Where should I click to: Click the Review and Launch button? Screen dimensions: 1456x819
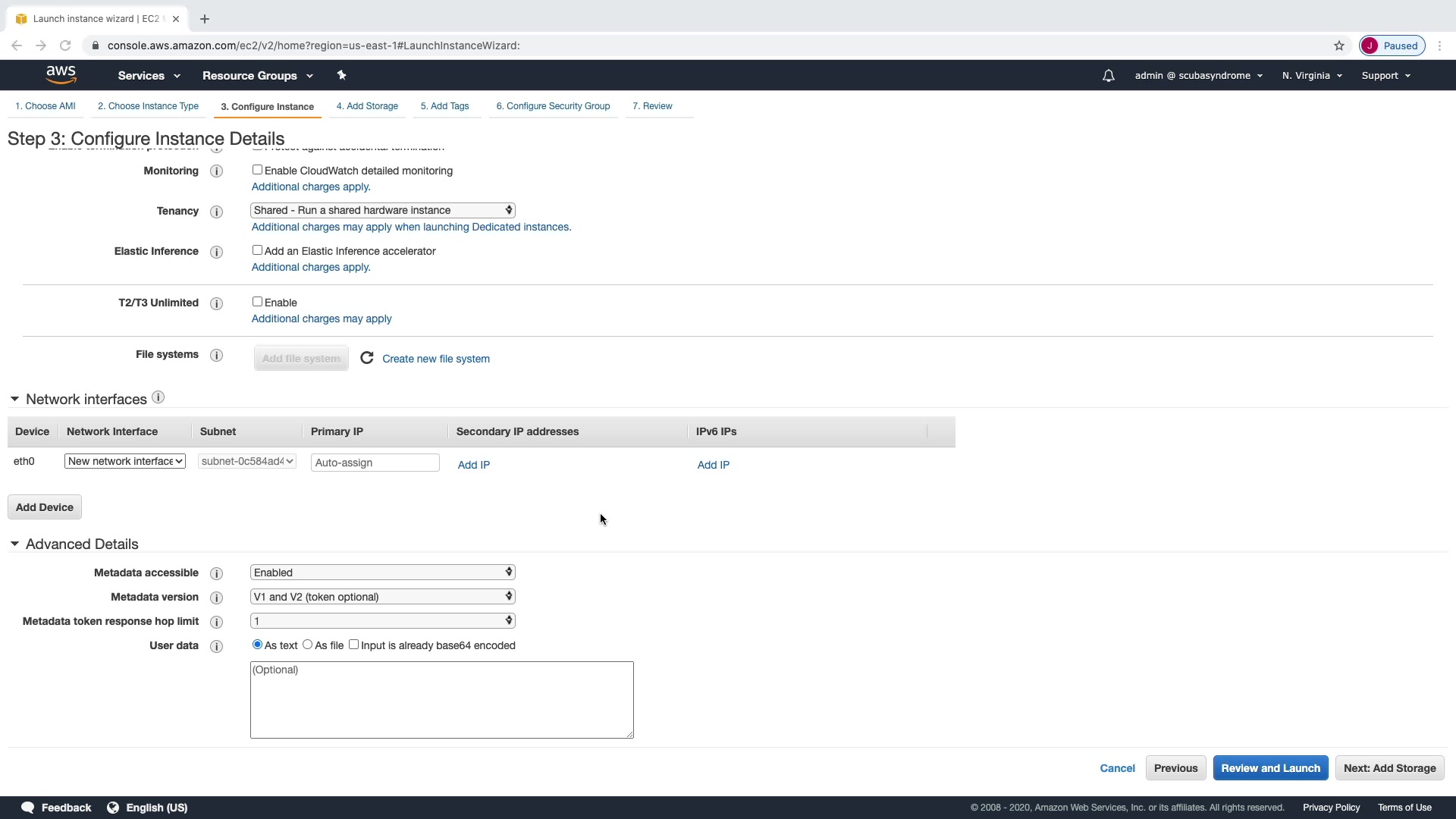tap(1270, 768)
